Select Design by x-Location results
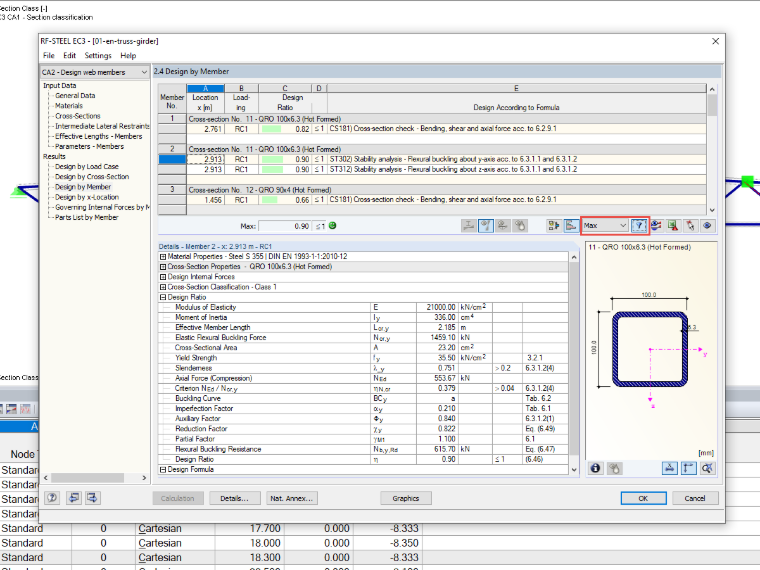The width and height of the screenshot is (760, 570). [x=87, y=197]
